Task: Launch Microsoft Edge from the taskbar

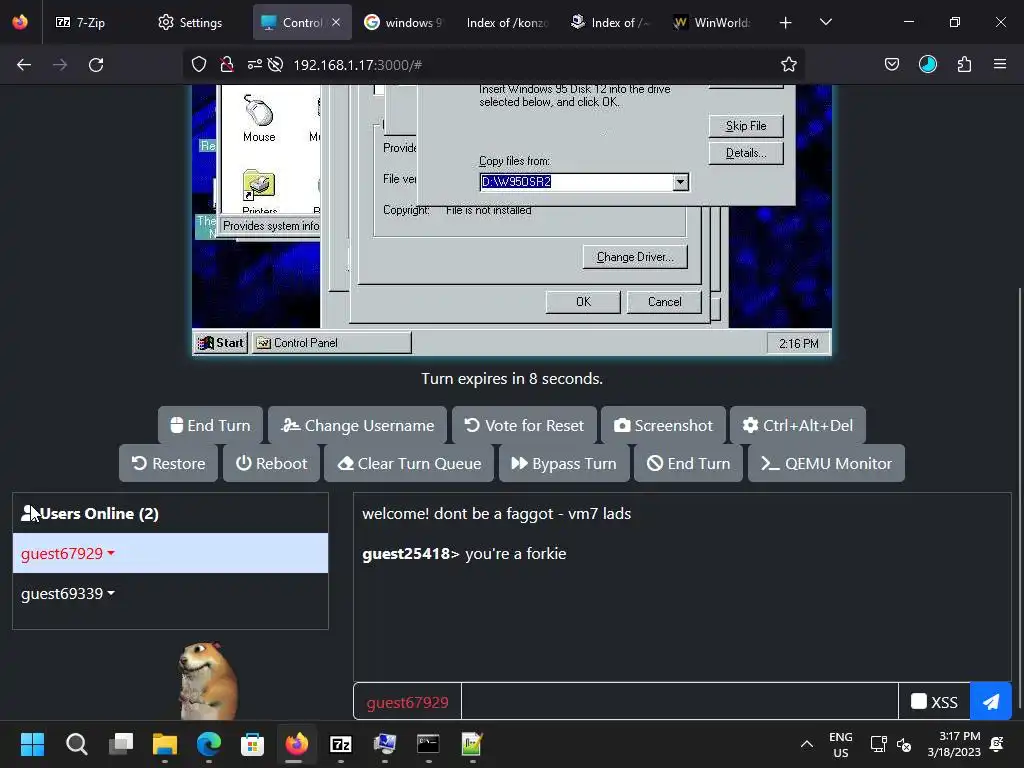Action: [x=209, y=744]
